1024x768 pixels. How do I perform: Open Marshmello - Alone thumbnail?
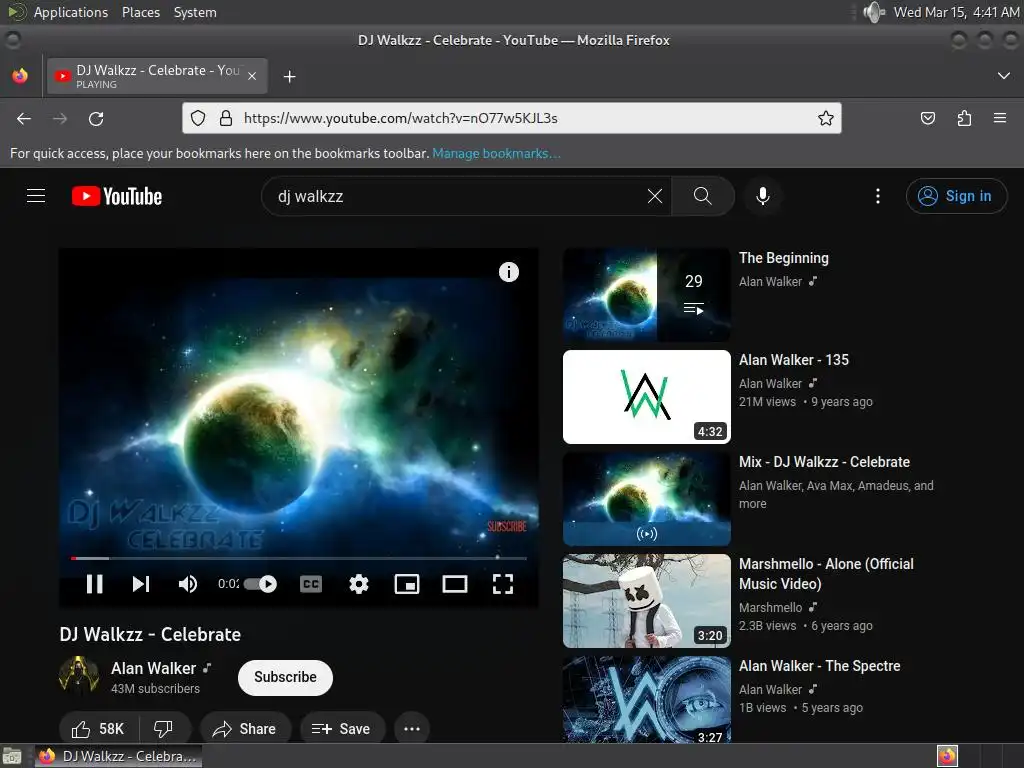click(647, 601)
